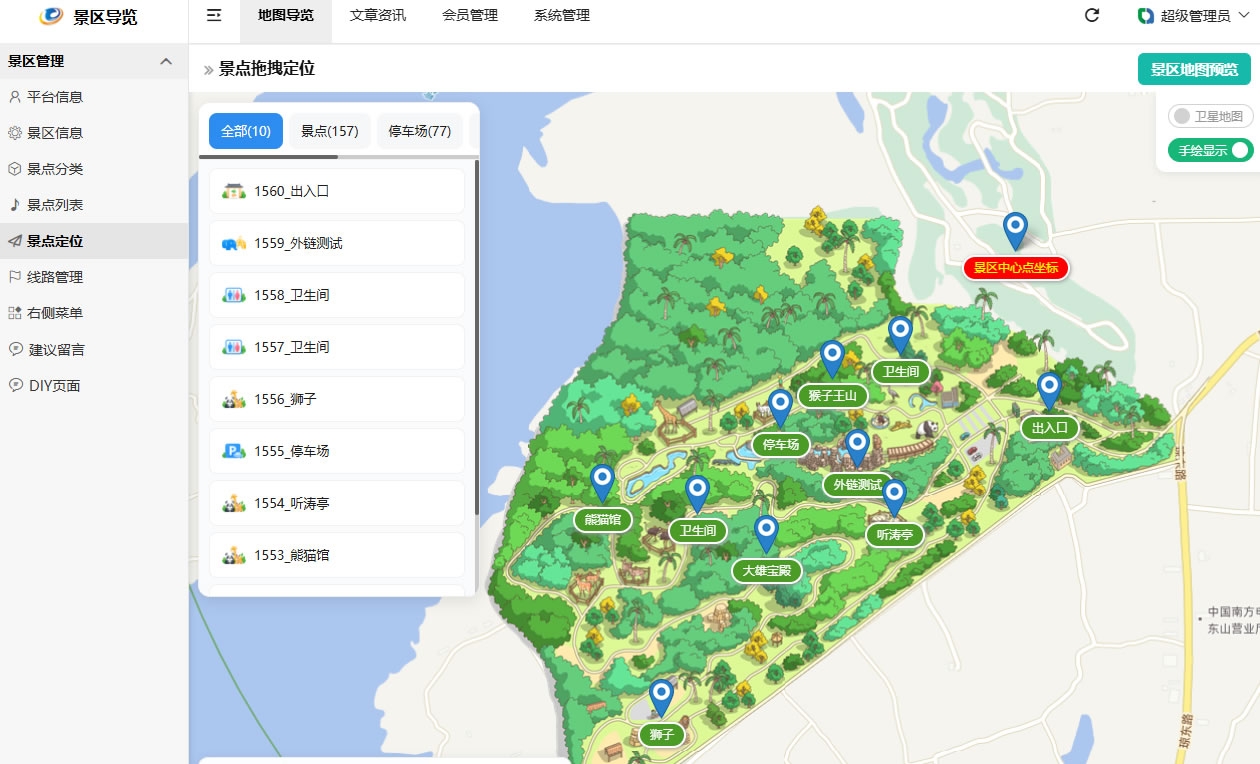This screenshot has height=764, width=1260.
Task: Click the 景区中心点坐标 red label
Action: coord(1016,268)
